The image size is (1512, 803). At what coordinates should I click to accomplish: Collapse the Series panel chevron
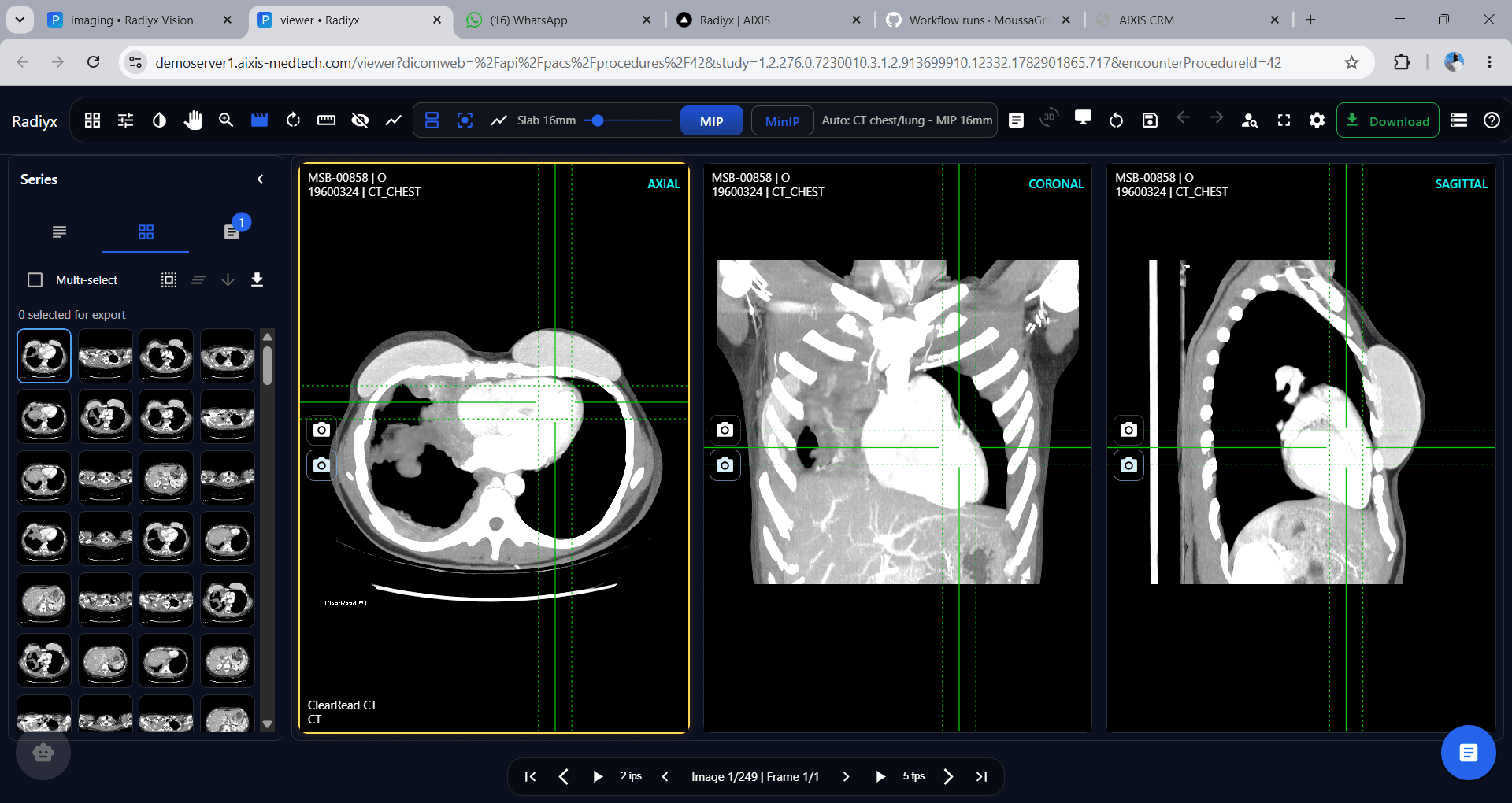260,179
